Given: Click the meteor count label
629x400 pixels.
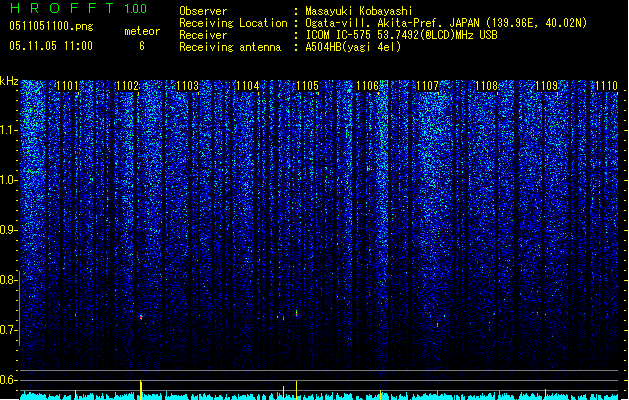Looking at the screenshot, I should (142, 31).
